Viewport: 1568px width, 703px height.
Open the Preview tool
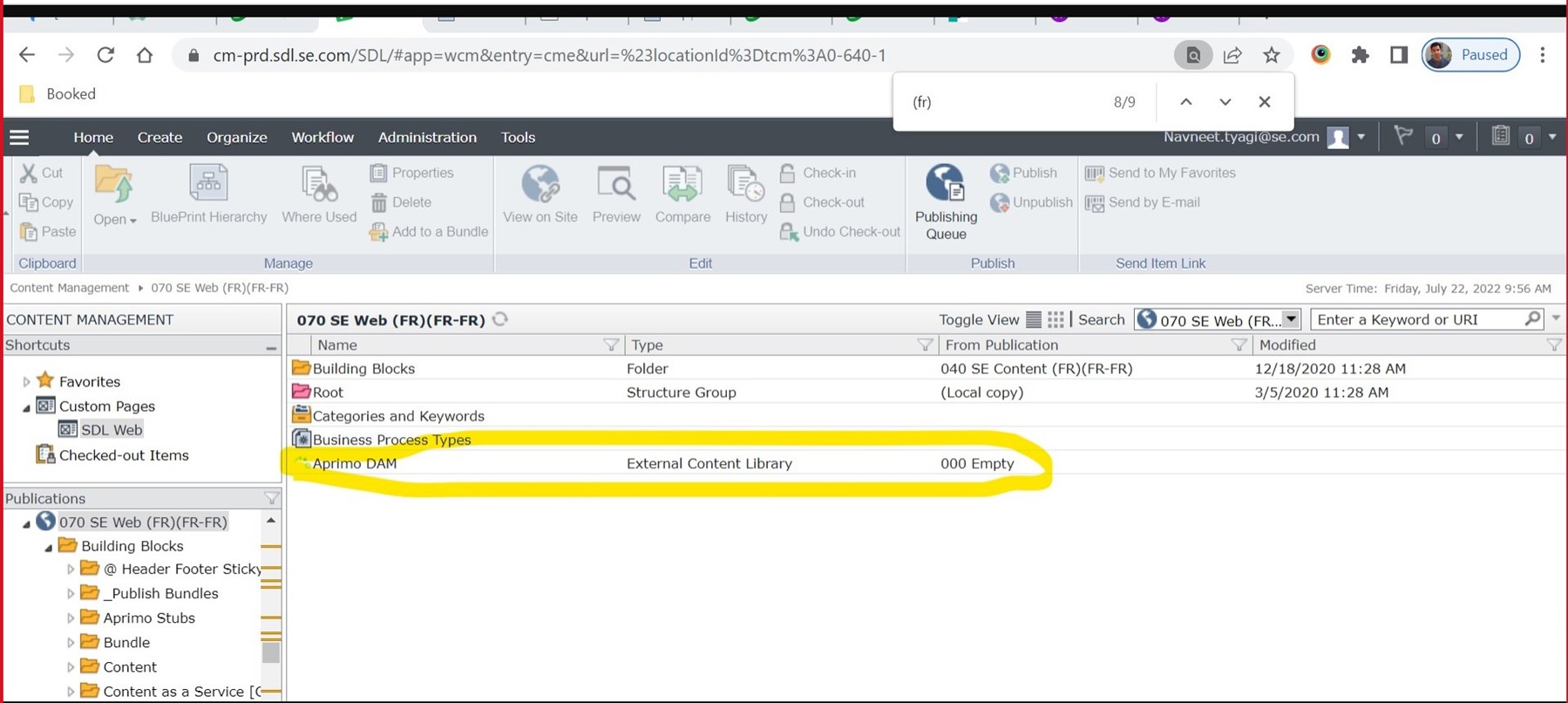(616, 195)
